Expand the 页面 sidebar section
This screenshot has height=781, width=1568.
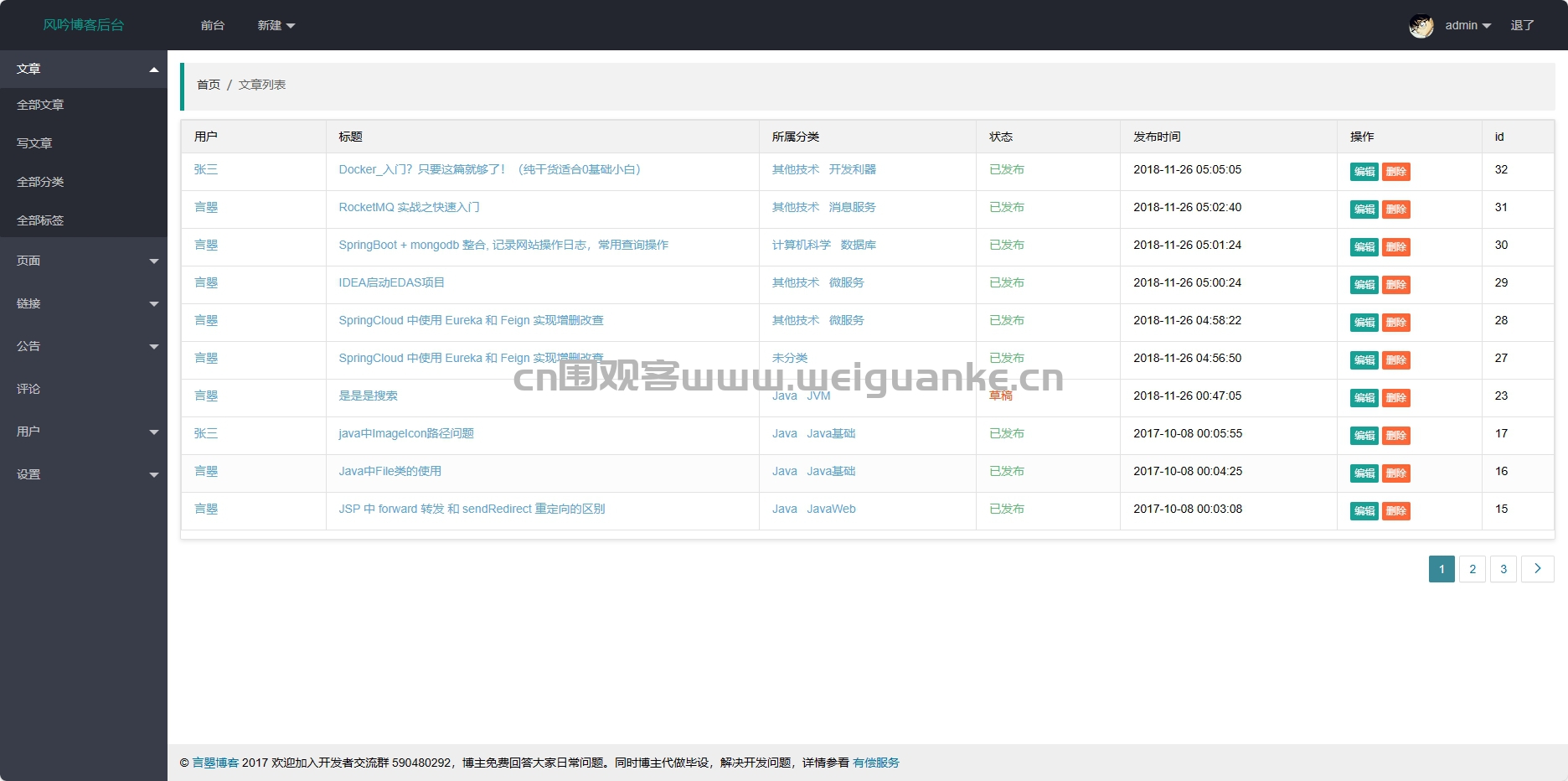click(84, 261)
